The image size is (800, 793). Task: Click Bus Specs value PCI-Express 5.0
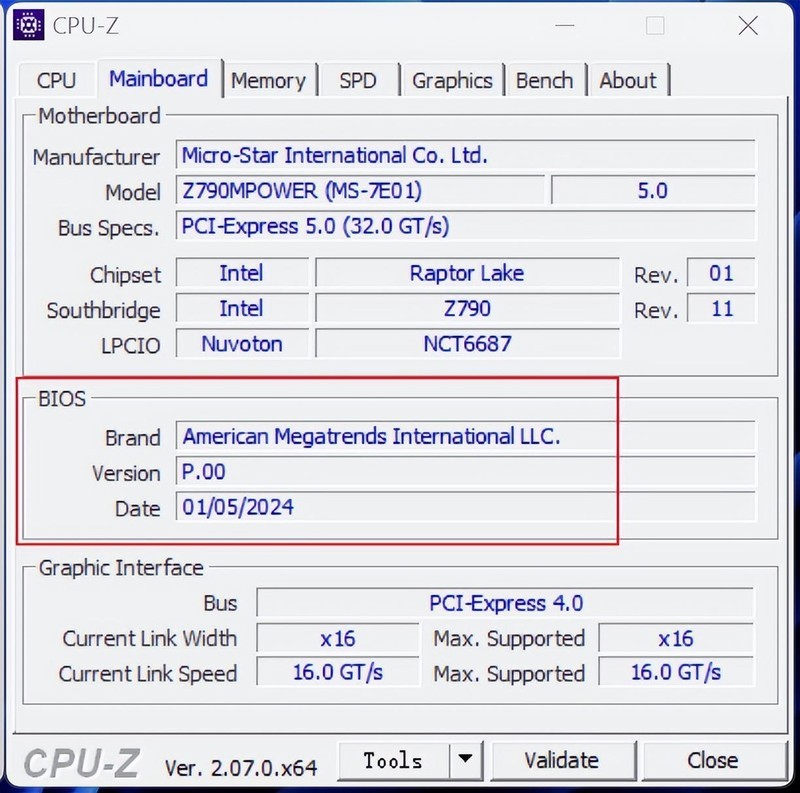coord(465,226)
